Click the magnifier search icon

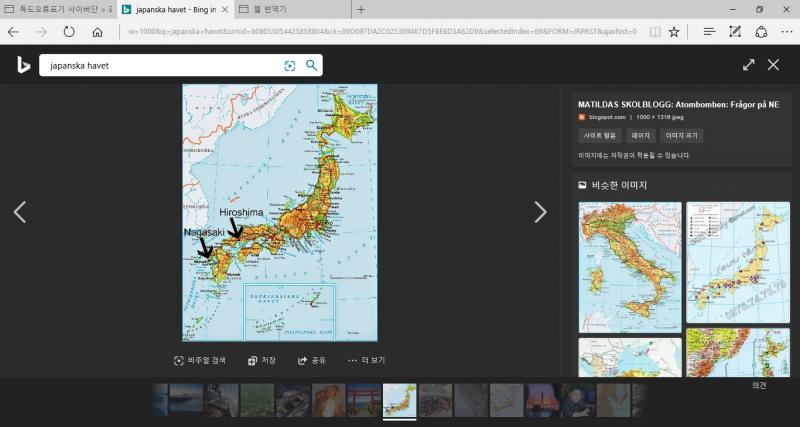(x=311, y=66)
